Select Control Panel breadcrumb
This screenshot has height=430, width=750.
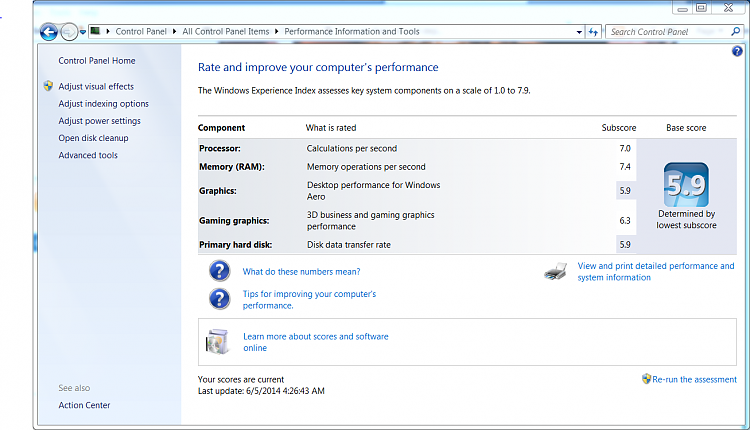coord(141,32)
